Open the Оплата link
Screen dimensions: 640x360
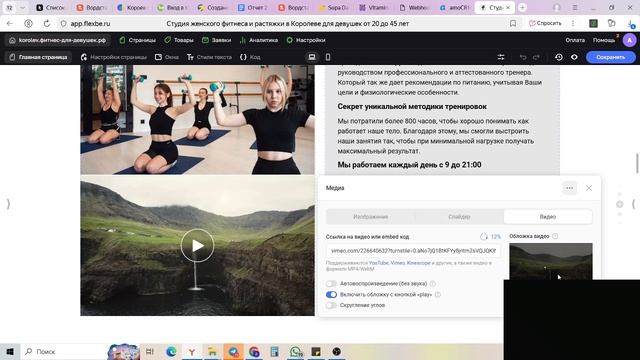coord(575,40)
